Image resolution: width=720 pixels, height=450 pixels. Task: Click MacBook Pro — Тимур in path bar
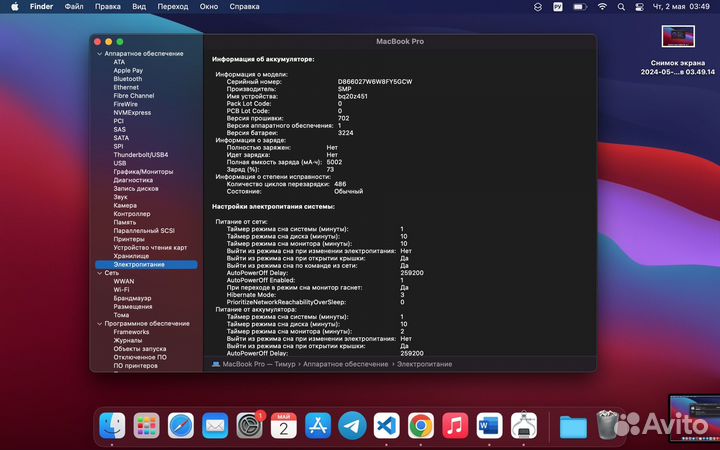coord(259,364)
